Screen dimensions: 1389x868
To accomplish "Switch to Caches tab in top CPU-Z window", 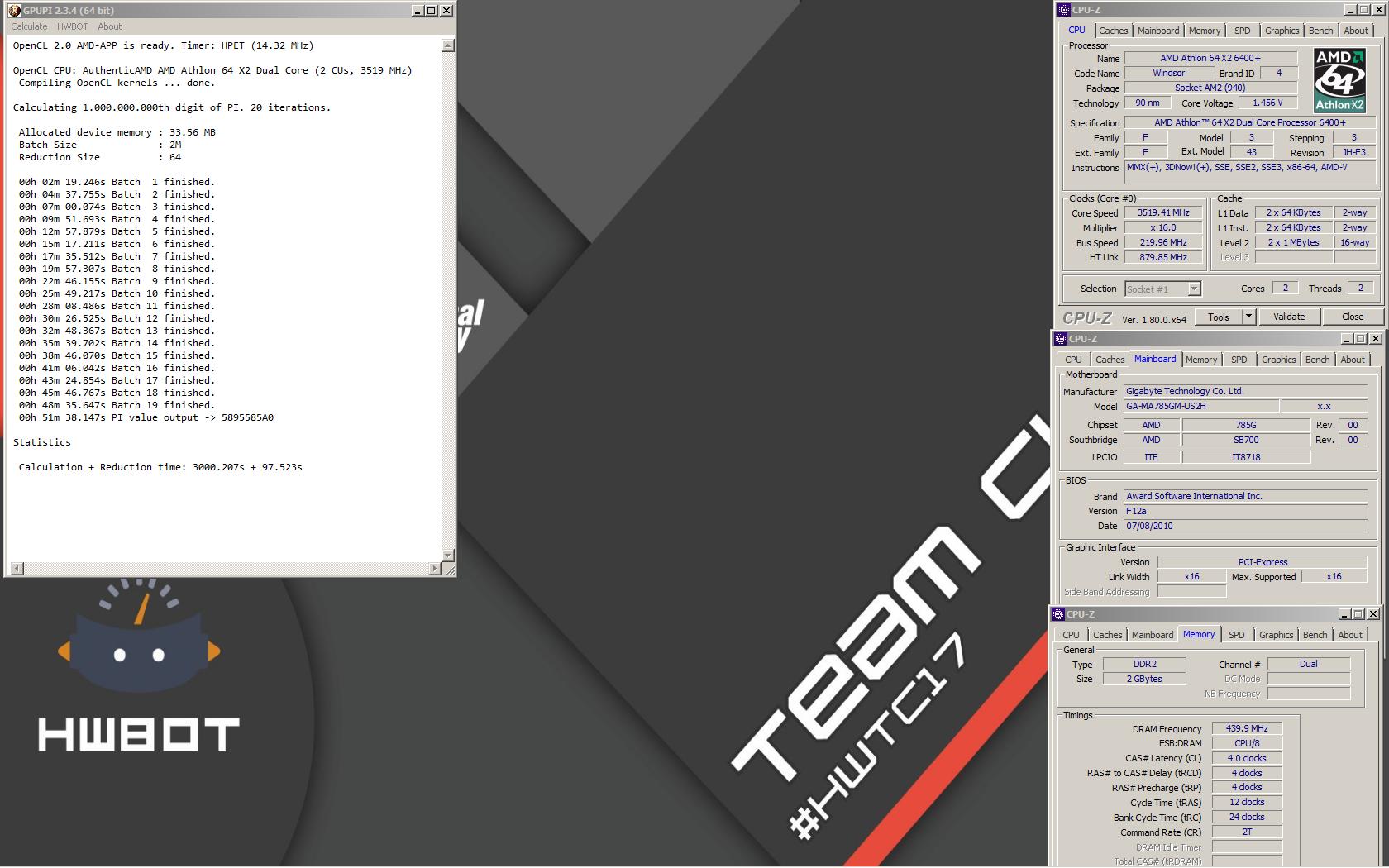I will [x=1113, y=31].
